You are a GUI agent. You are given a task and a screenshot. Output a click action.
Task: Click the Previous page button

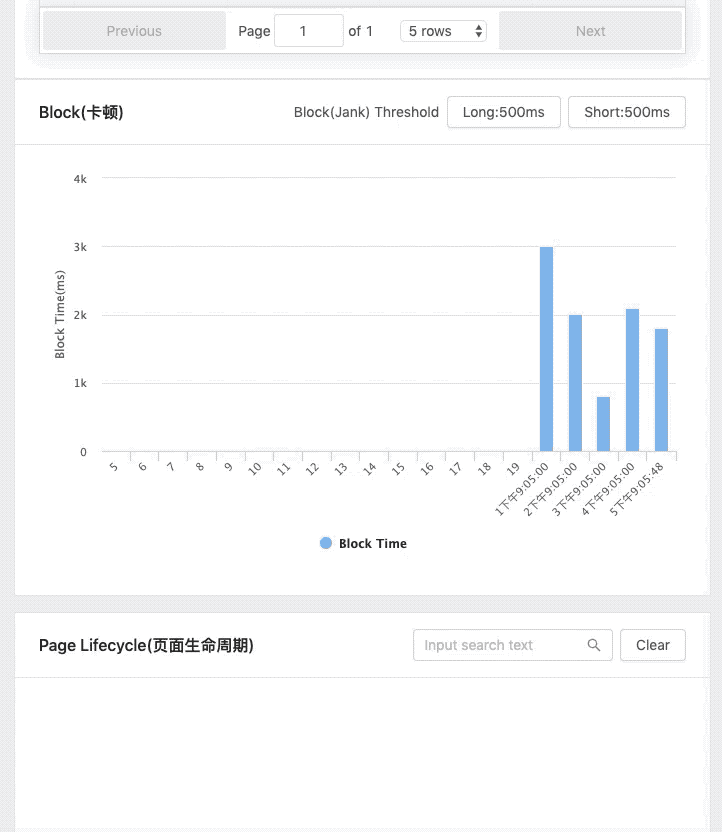134,31
